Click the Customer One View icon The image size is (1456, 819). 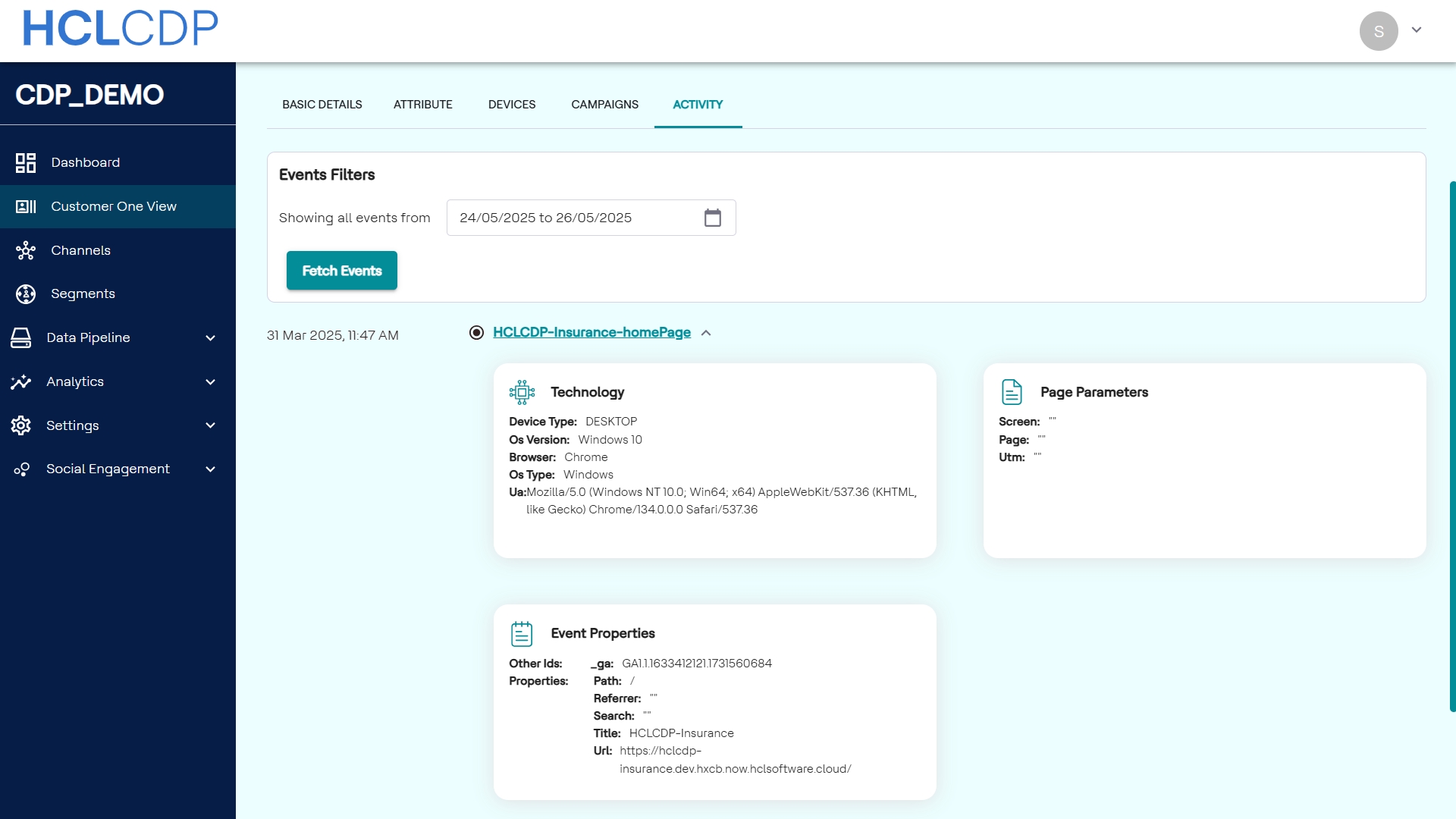pyautogui.click(x=26, y=206)
